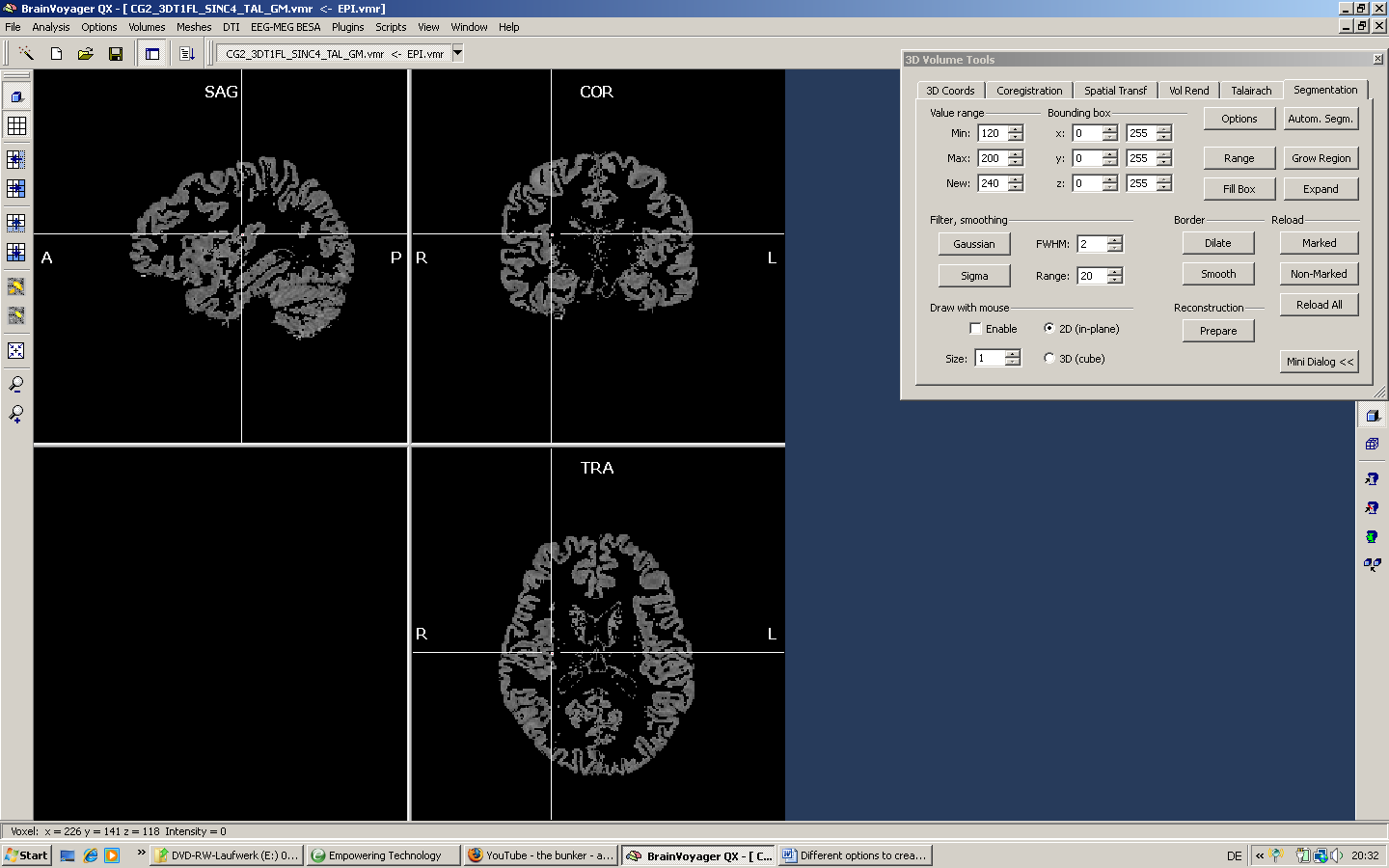
Task: Click the Save floppy disk icon
Action: (x=116, y=54)
